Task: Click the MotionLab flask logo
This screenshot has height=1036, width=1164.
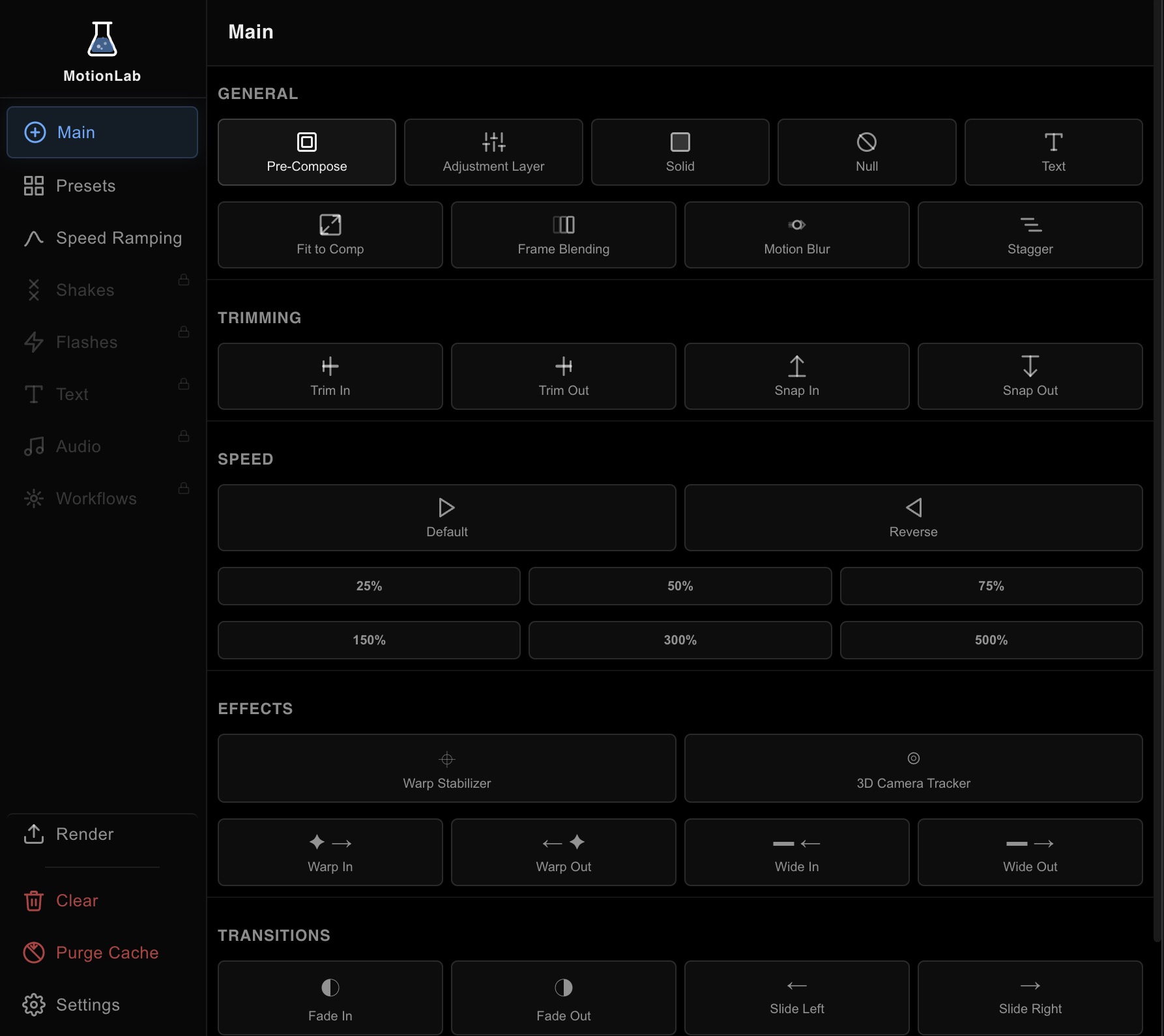Action: pyautogui.click(x=102, y=39)
